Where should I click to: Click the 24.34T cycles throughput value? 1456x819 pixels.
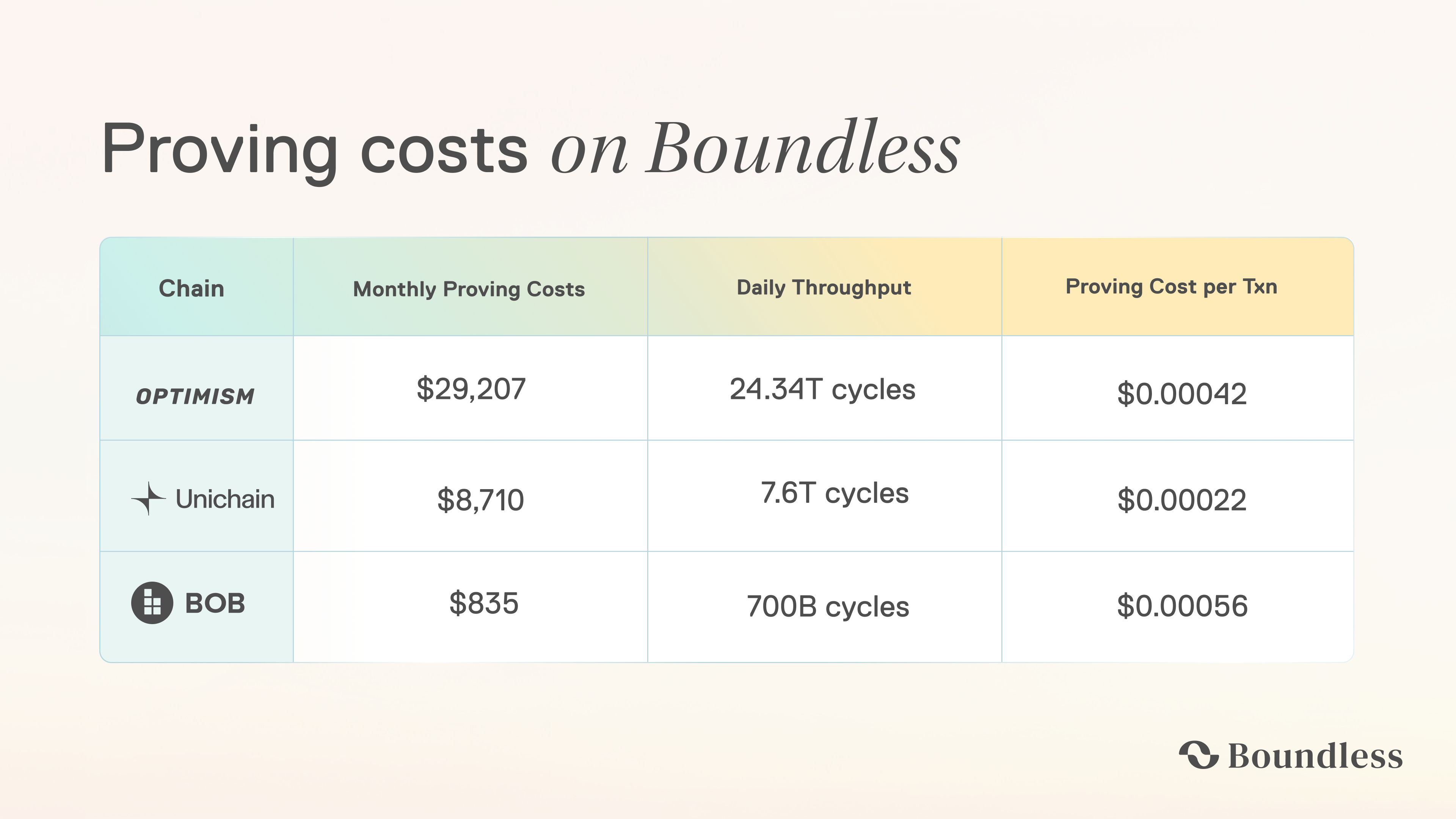pyautogui.click(x=822, y=389)
